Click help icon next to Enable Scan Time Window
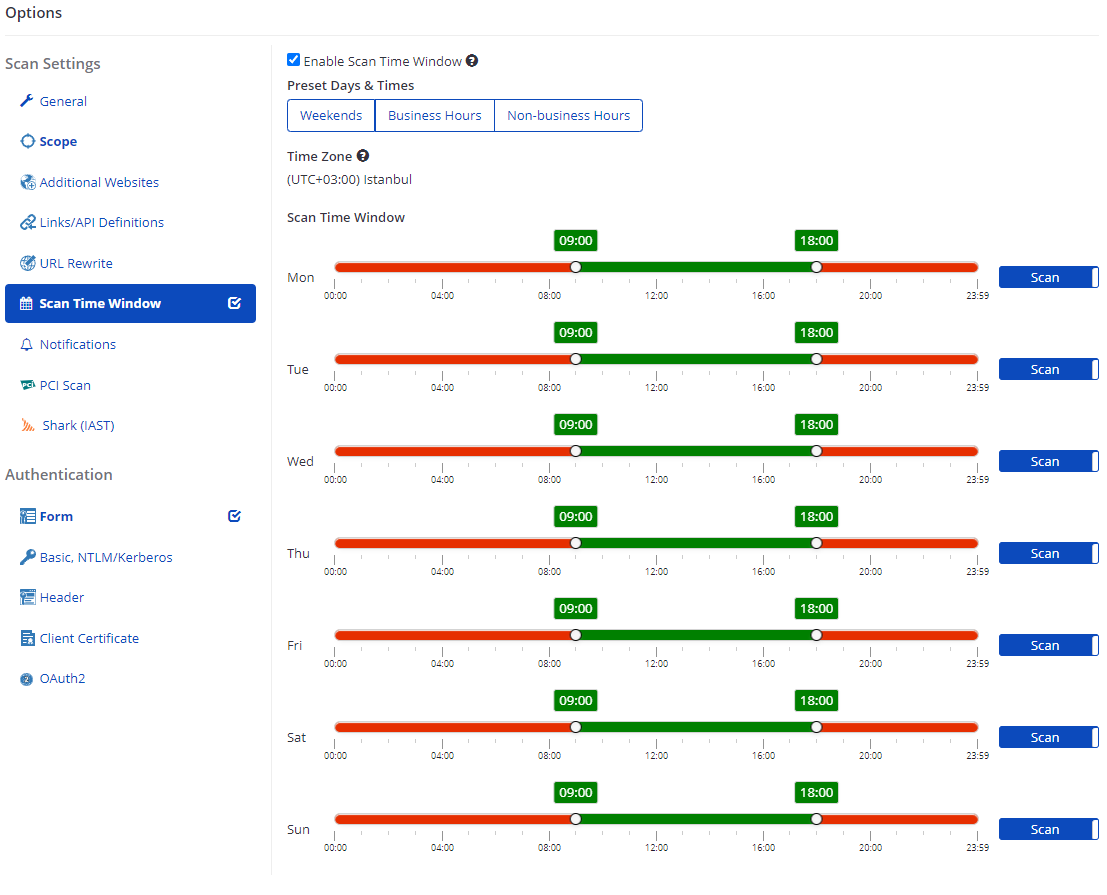The height and width of the screenshot is (895, 1107). 472,61
